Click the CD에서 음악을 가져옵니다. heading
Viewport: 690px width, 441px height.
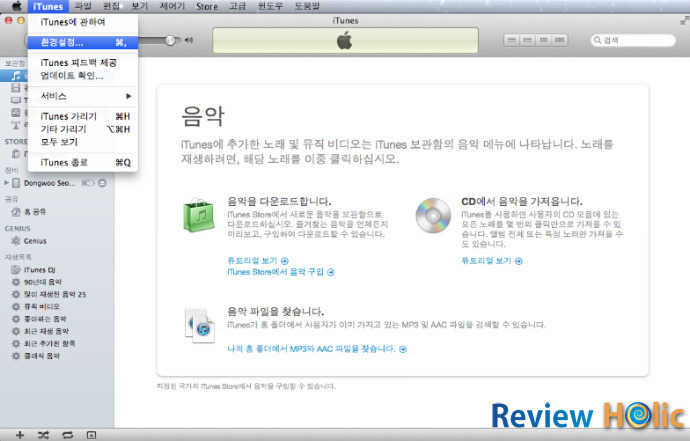(x=522, y=201)
